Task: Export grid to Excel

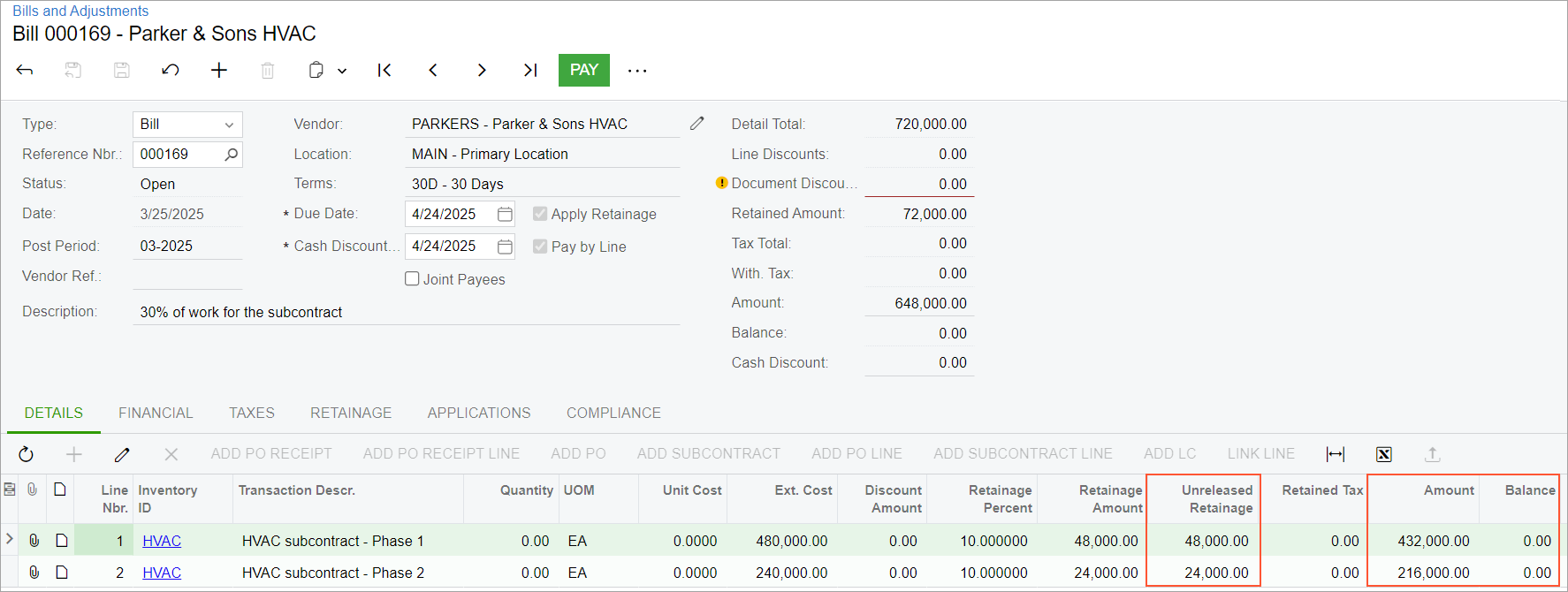Action: coord(1384,454)
